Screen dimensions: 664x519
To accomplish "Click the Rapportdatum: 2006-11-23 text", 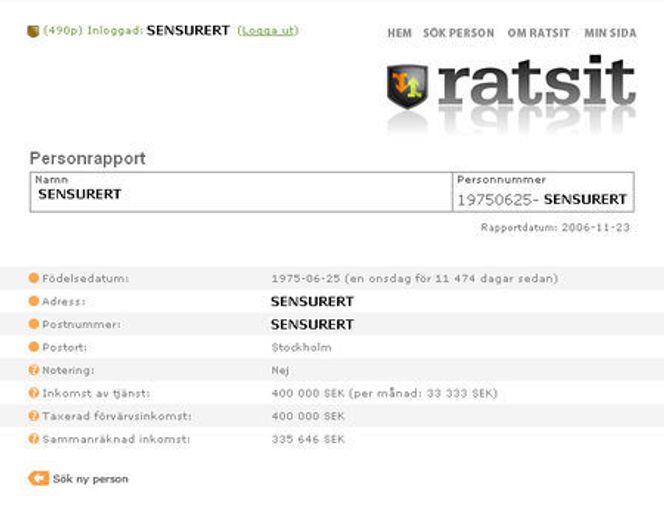I will tap(555, 227).
